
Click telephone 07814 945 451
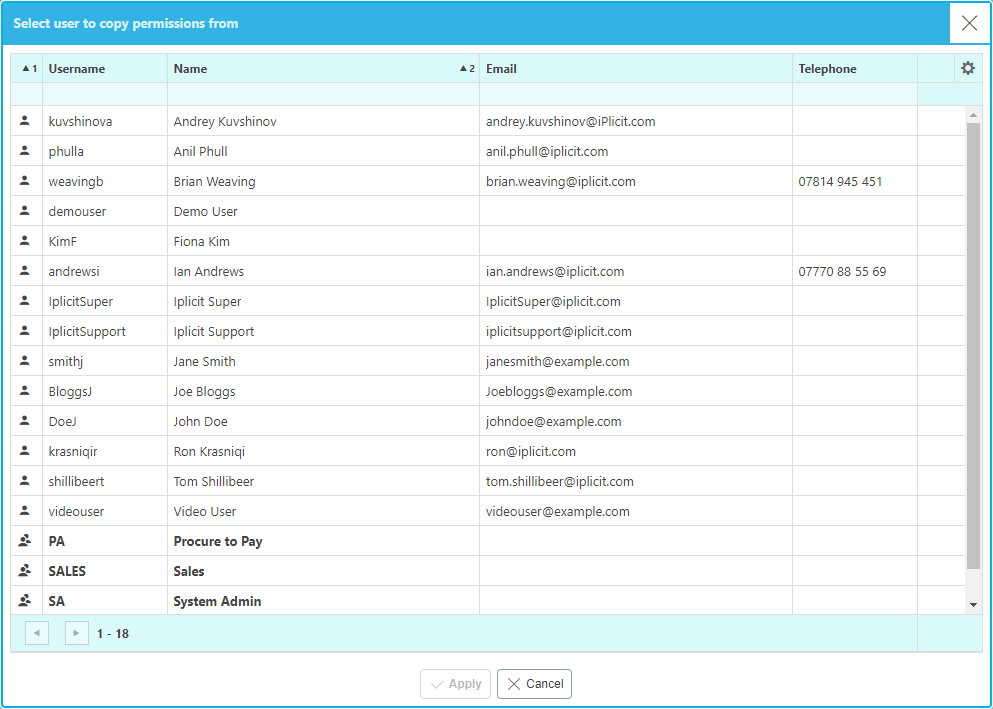840,182
